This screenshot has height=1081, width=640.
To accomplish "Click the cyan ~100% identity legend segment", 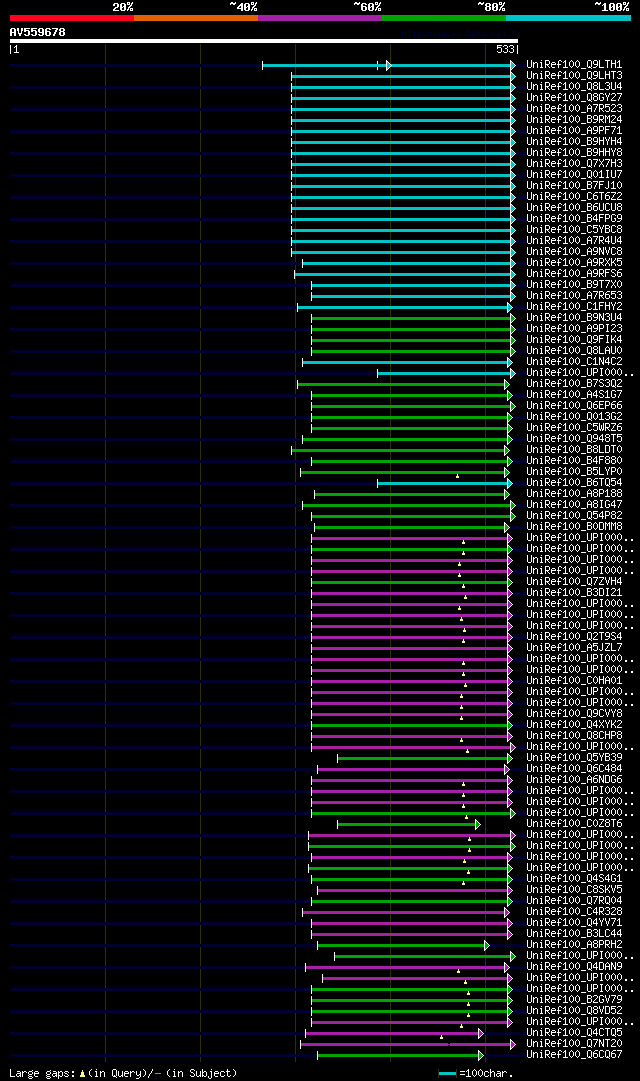I will [x=568, y=18].
